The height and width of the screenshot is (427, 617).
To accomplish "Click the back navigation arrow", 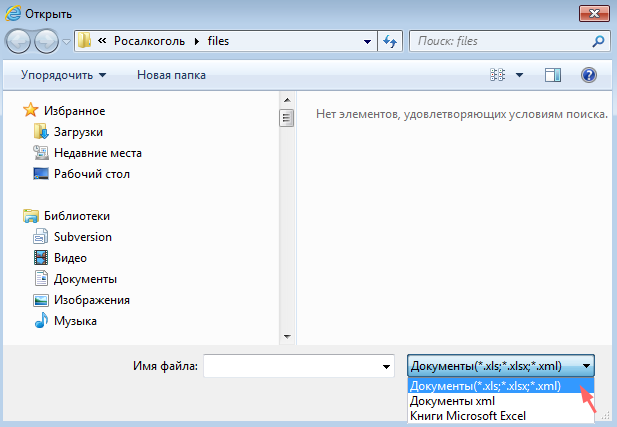I will (x=19, y=42).
